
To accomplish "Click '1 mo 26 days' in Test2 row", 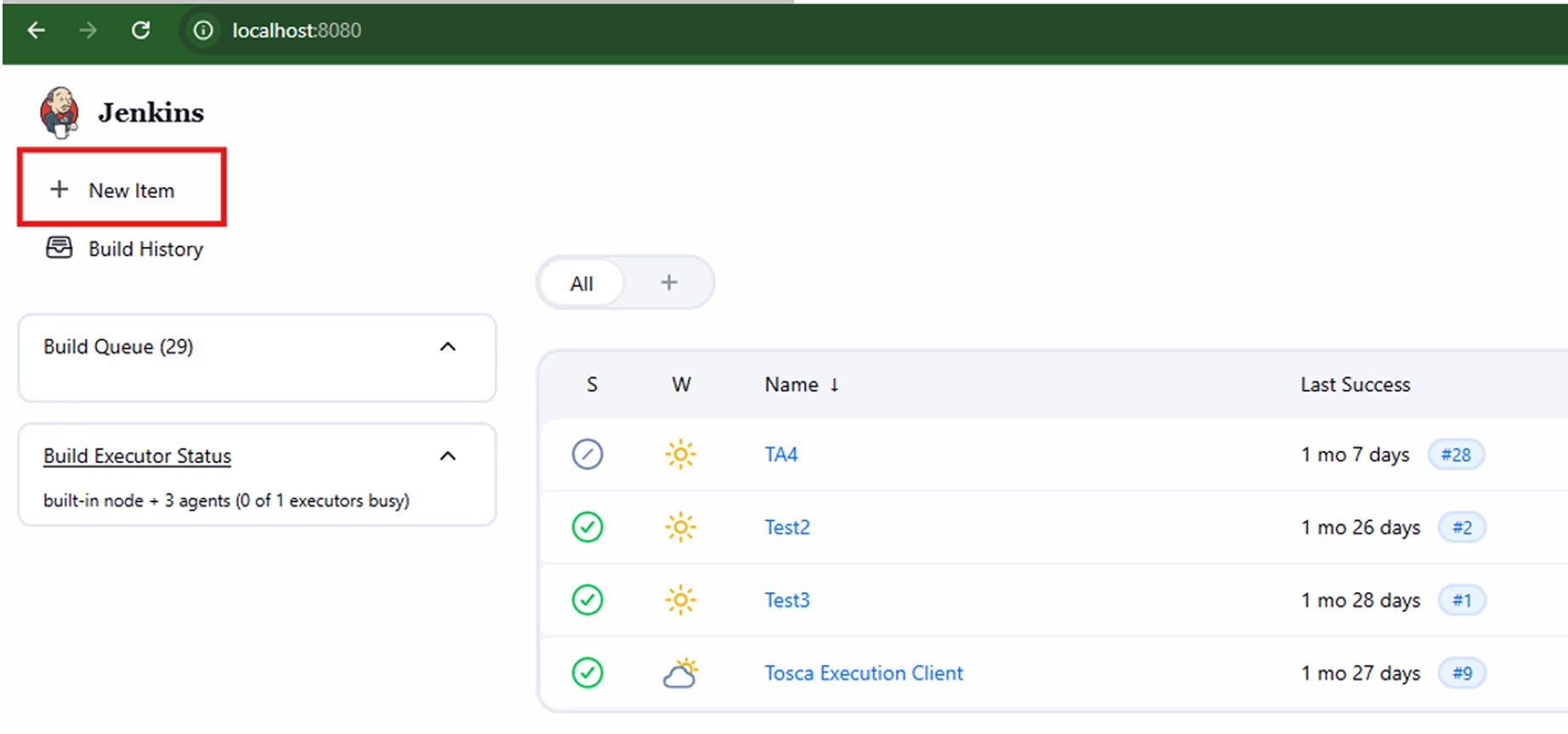I will point(1360,528).
